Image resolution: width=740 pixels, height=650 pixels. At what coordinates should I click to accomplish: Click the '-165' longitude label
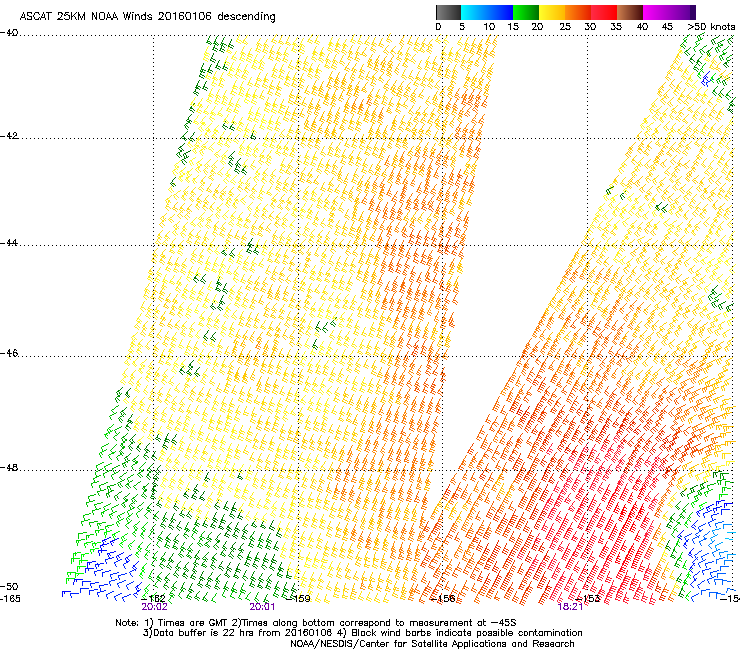tap(11, 598)
